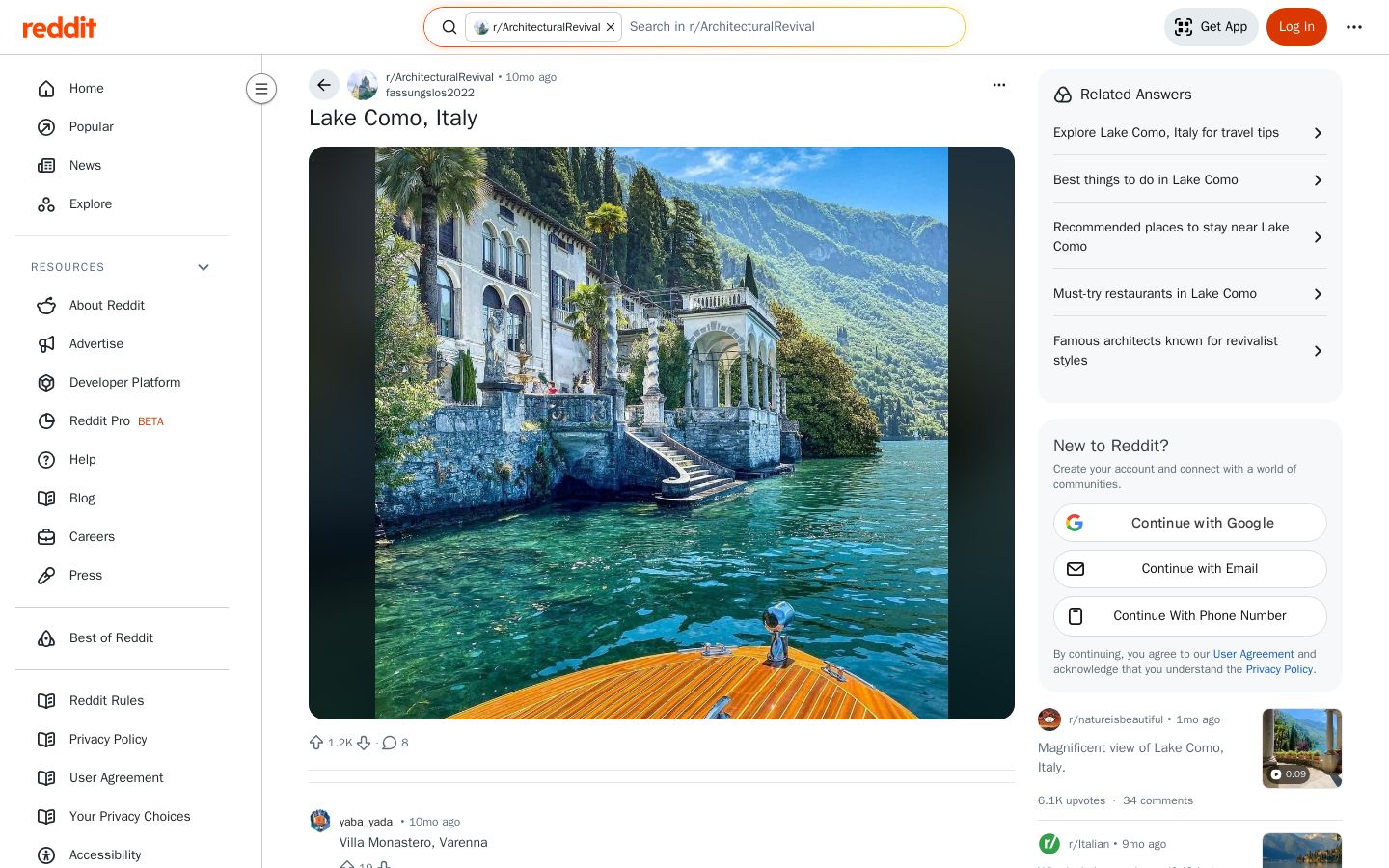Upvote the Lake Como post
The image size is (1389, 868).
click(x=316, y=743)
